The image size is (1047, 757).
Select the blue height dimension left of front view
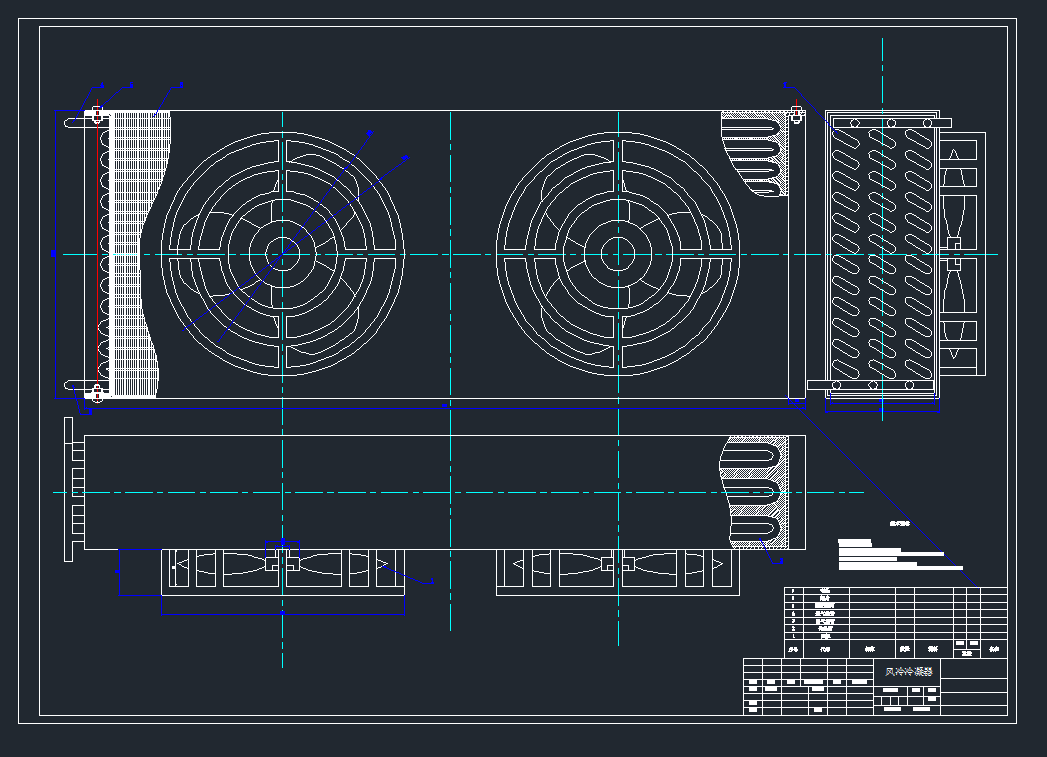pyautogui.click(x=54, y=254)
